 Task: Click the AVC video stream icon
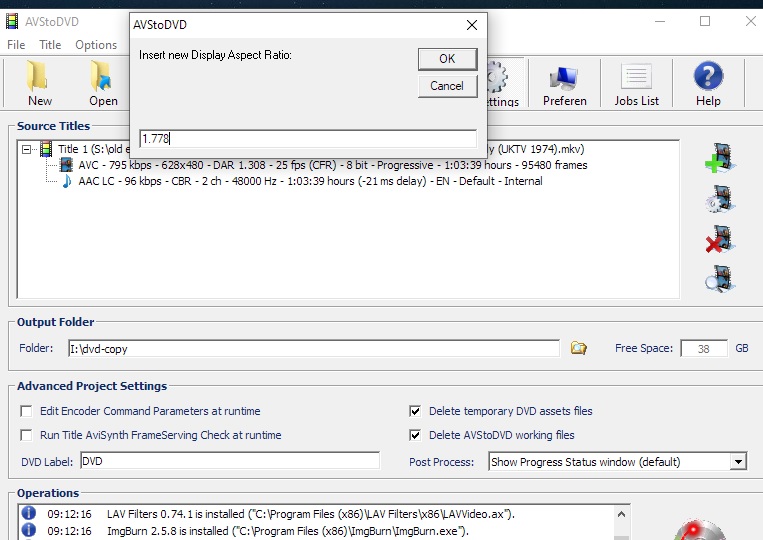click(x=66, y=165)
